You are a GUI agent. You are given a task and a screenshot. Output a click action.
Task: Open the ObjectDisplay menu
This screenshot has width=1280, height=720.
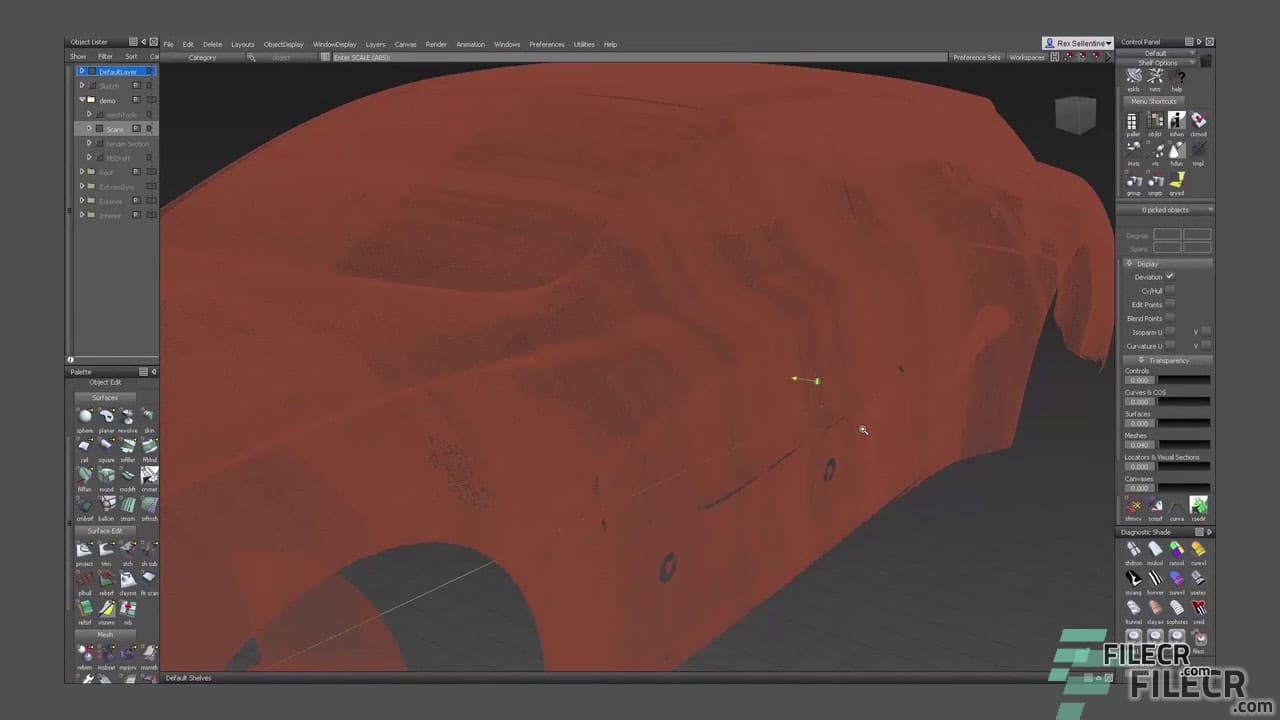[283, 44]
